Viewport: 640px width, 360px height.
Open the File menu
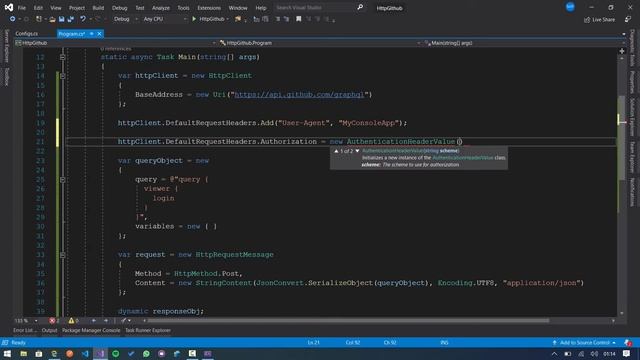22,8
